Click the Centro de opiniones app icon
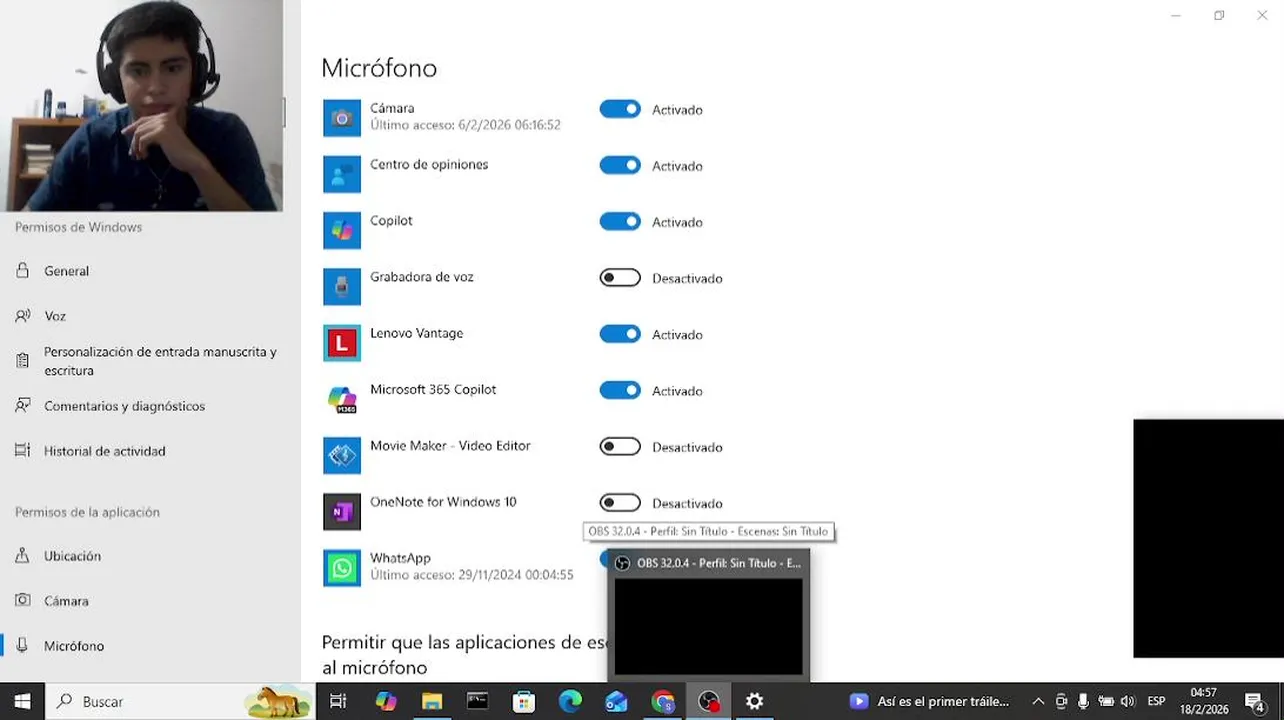This screenshot has width=1284, height=720. pyautogui.click(x=342, y=174)
